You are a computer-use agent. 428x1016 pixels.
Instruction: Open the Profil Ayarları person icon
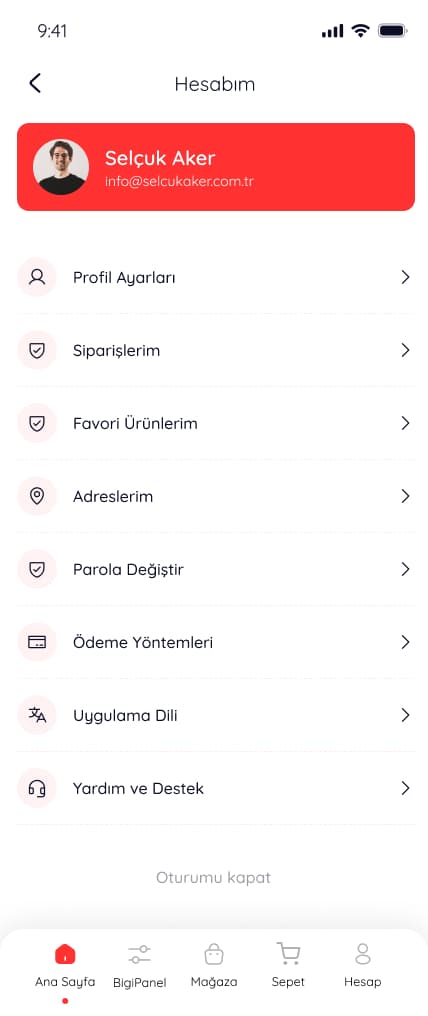(37, 277)
